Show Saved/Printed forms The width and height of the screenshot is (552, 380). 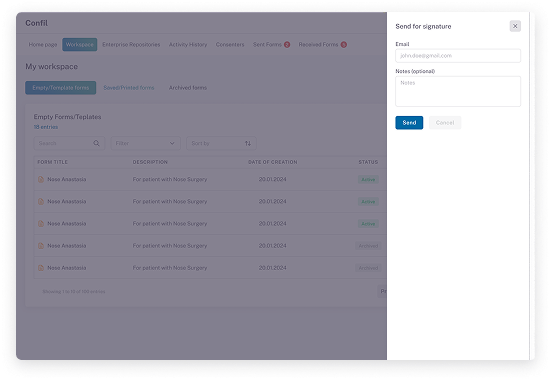[128, 88]
